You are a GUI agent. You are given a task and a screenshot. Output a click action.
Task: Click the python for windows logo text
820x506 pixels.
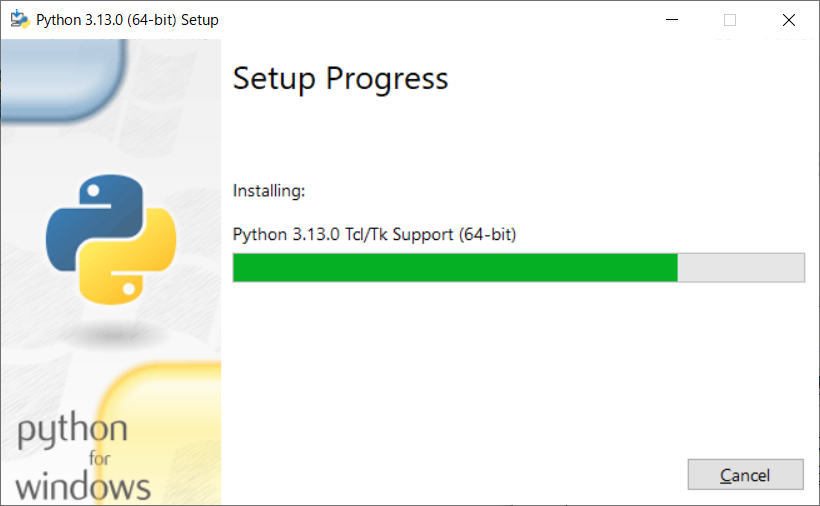pyautogui.click(x=83, y=456)
